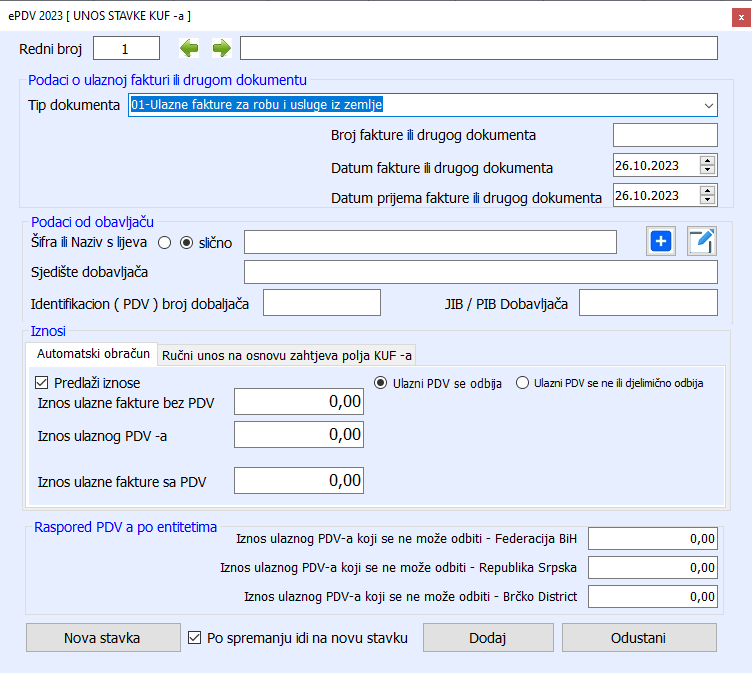
Task: Click Iznos ulazne fakture sa PDV field
Action: [x=299, y=481]
